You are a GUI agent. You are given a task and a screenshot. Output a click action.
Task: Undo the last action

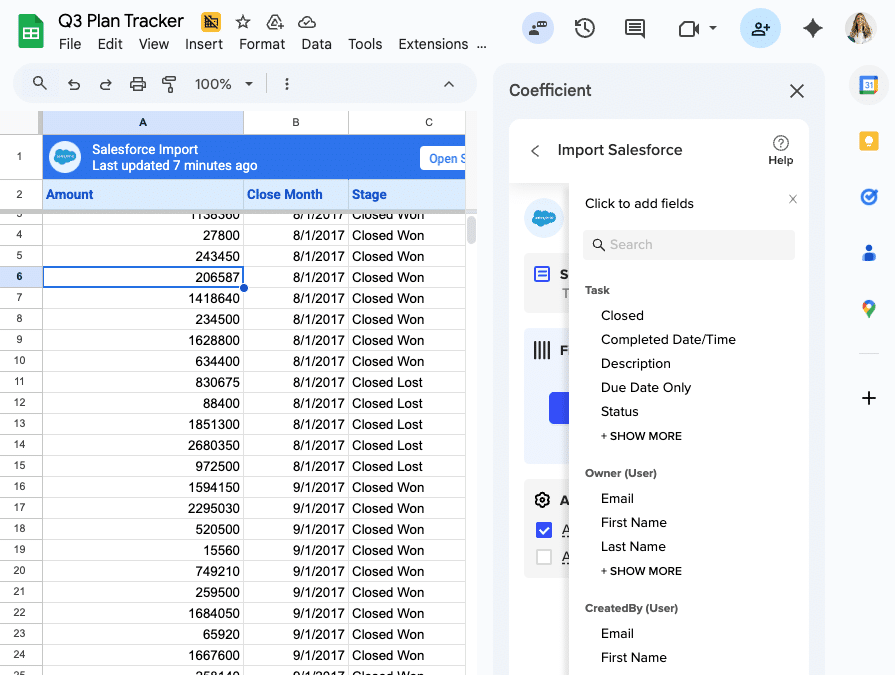tap(74, 84)
